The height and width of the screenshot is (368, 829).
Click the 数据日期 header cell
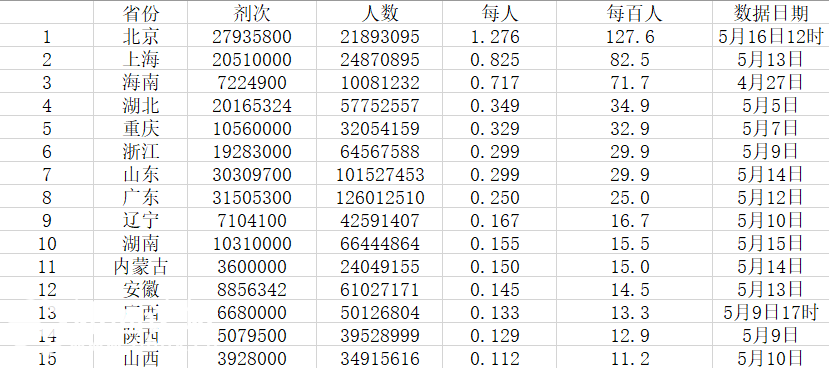pyautogui.click(x=771, y=12)
